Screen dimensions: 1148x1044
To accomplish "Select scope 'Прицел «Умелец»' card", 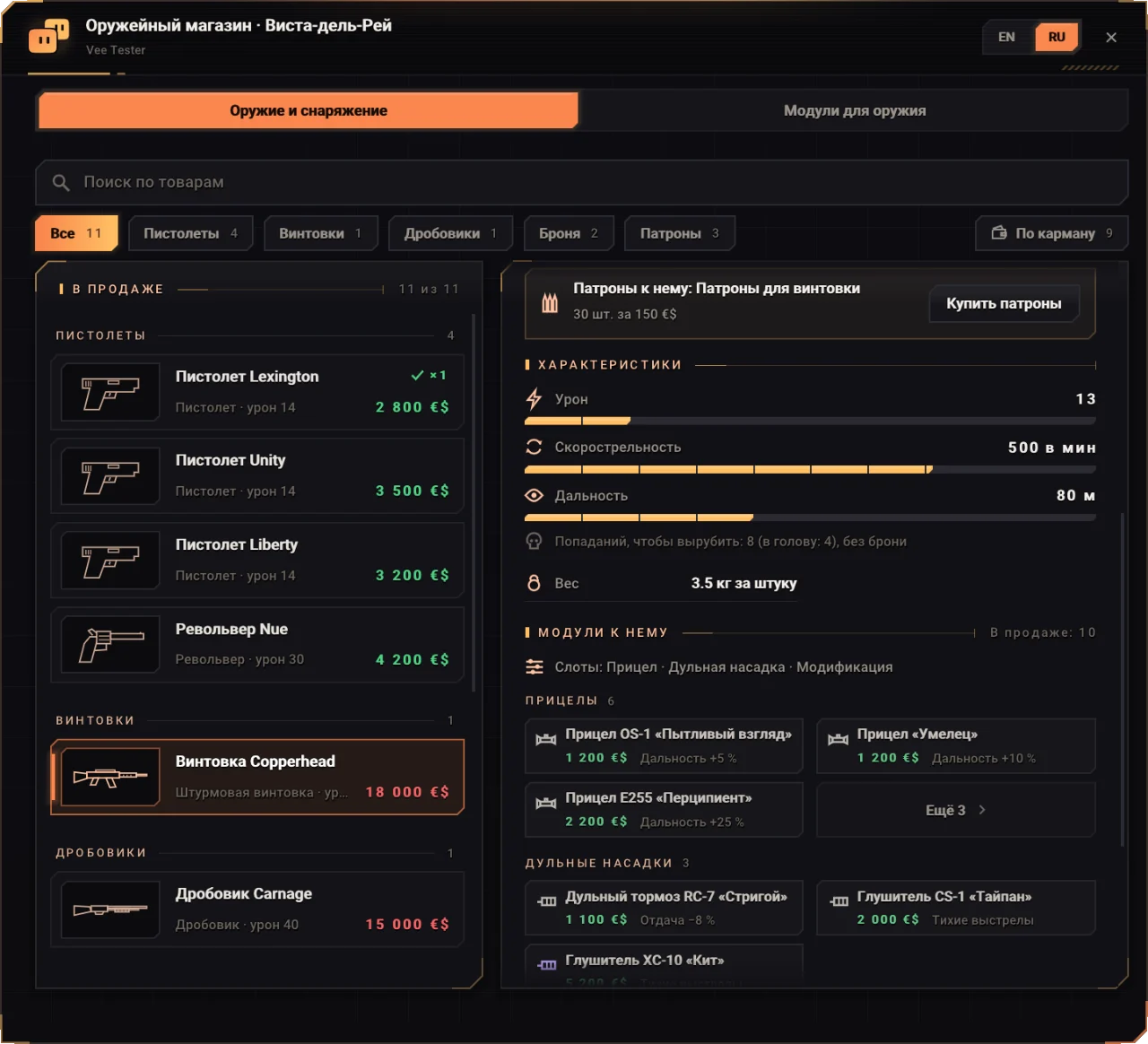I will [x=956, y=746].
